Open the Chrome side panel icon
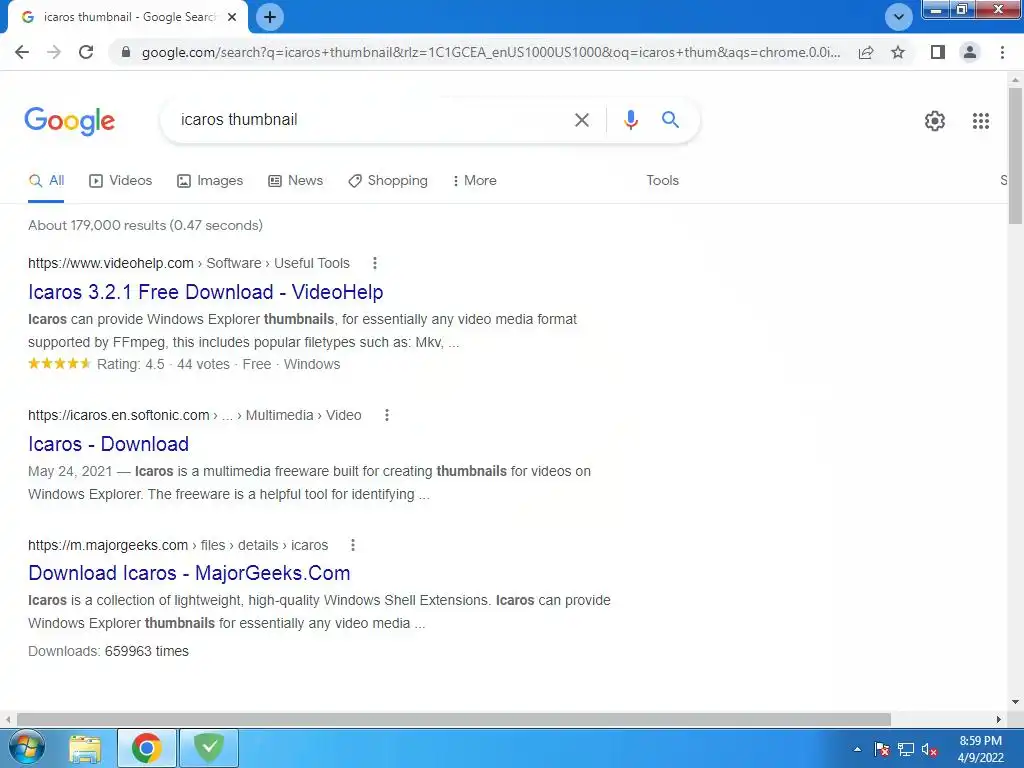The width and height of the screenshot is (1024, 768). (x=938, y=52)
